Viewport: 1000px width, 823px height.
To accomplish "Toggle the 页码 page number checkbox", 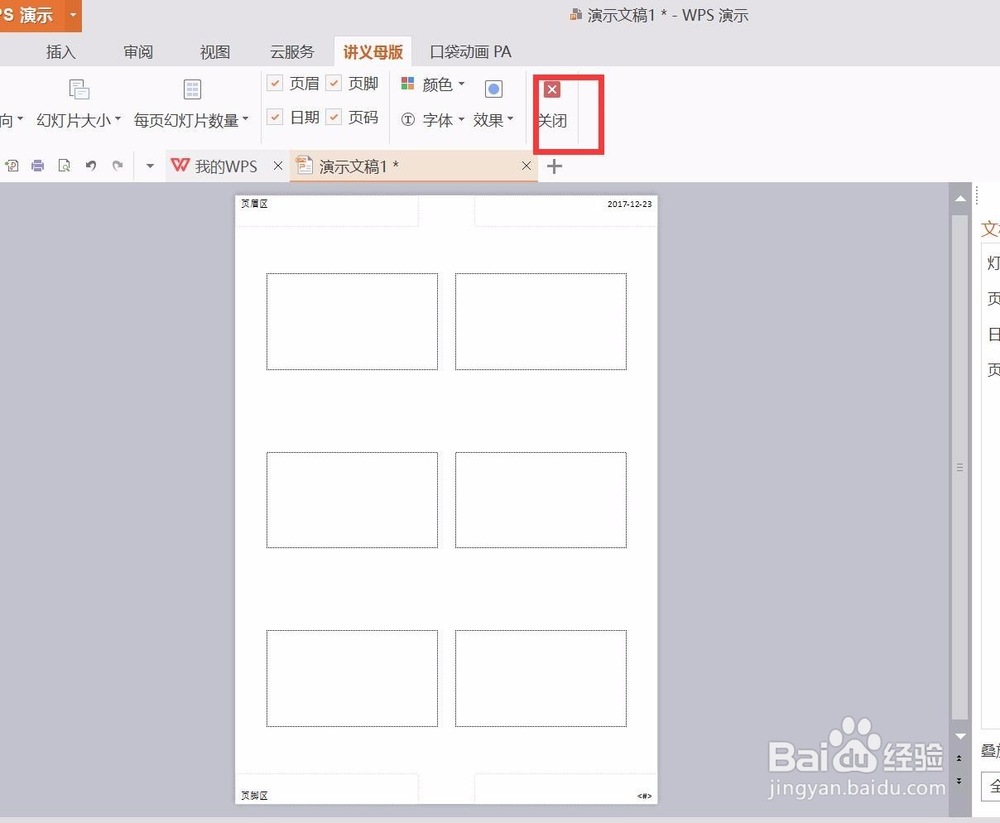I will [x=334, y=117].
